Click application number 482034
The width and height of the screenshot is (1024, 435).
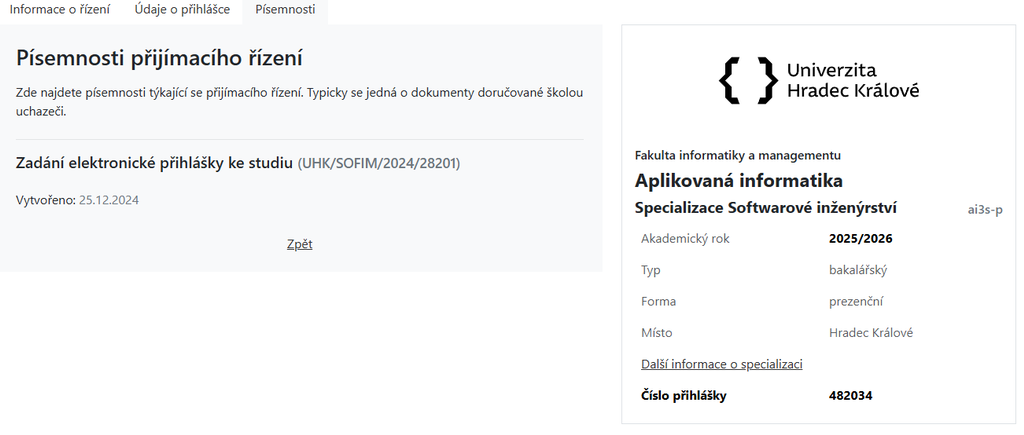851,395
